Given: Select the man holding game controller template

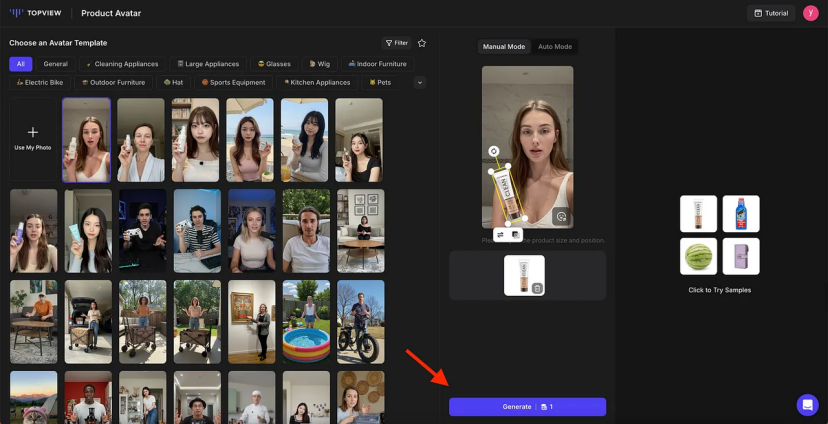Looking at the screenshot, I should click(x=143, y=231).
